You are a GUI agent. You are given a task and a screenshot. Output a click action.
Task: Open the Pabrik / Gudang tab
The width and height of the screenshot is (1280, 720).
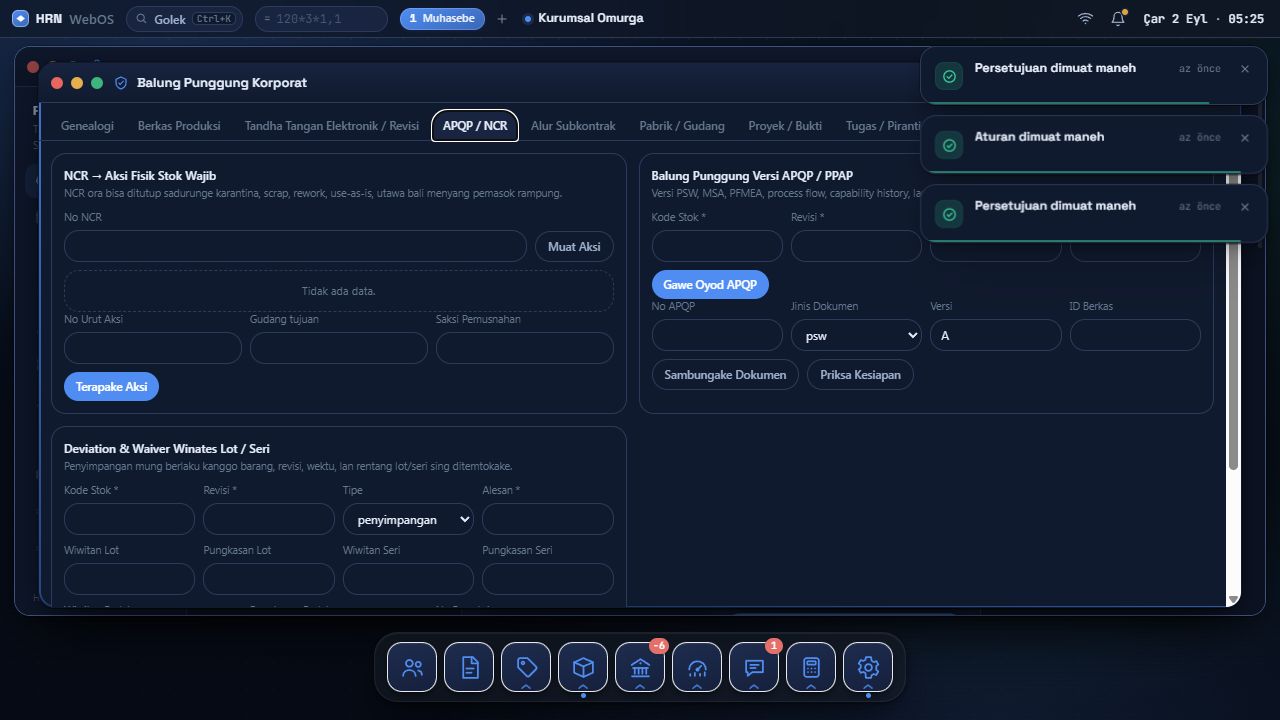coord(682,126)
